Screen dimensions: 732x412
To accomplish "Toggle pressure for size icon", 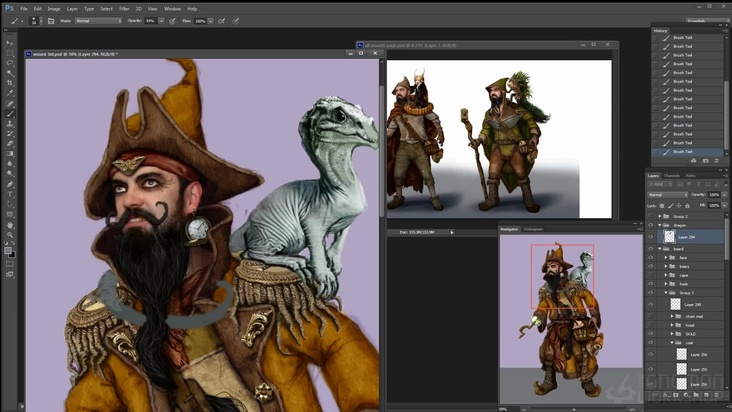I will 236,21.
